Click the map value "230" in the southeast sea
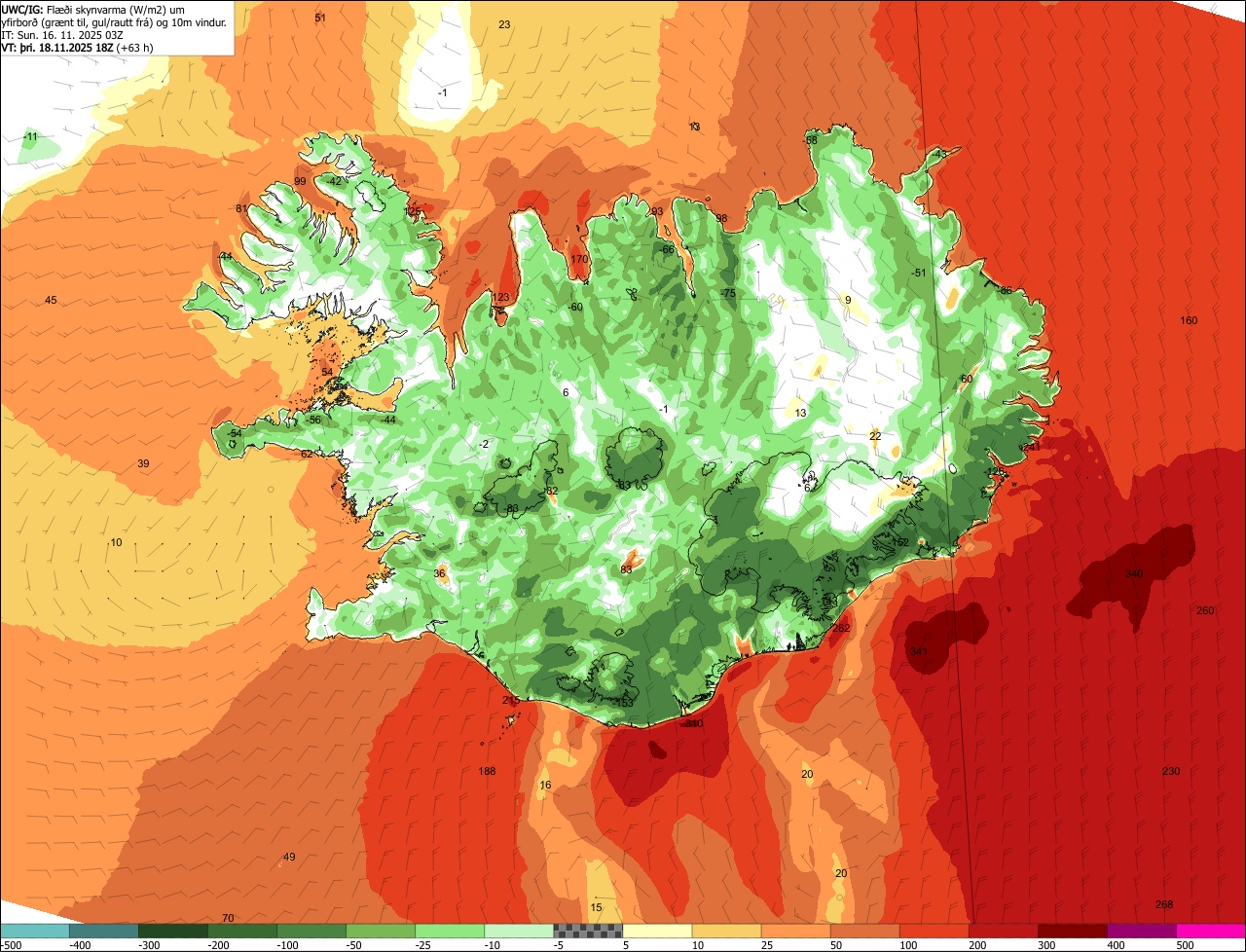Viewport: 1246px width, 952px height. (1171, 771)
